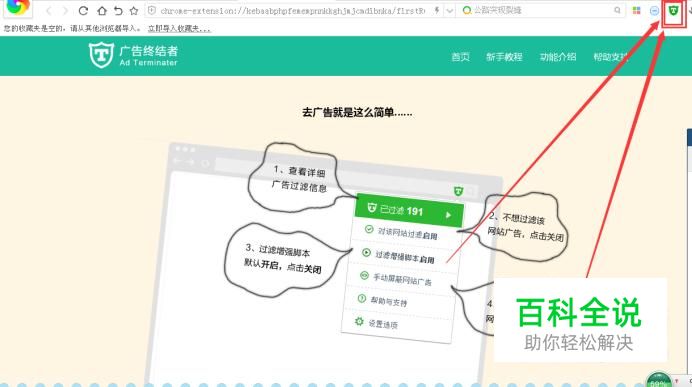Click the blue round extension icon
Screen dimensions: 692x387
(x=654, y=10)
